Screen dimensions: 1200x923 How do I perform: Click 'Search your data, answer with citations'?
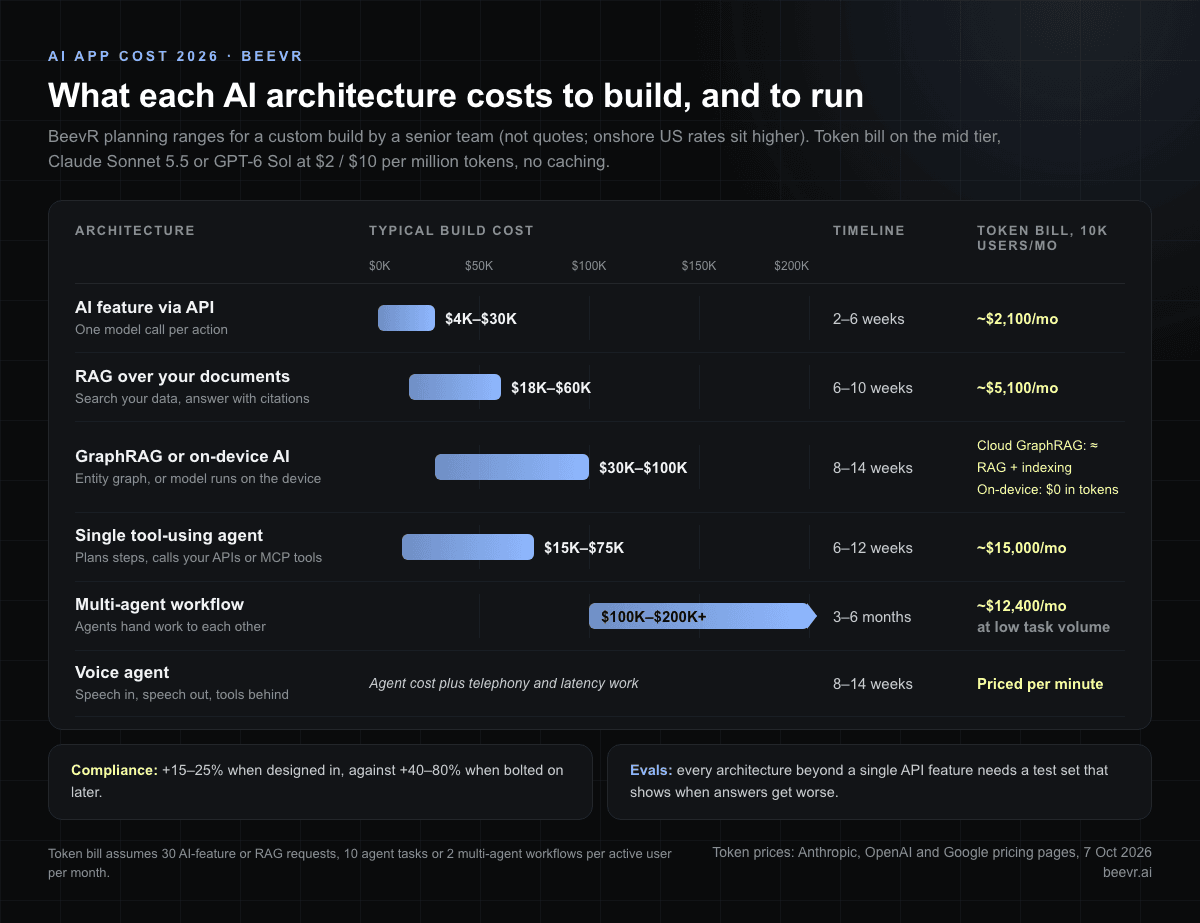click(192, 399)
